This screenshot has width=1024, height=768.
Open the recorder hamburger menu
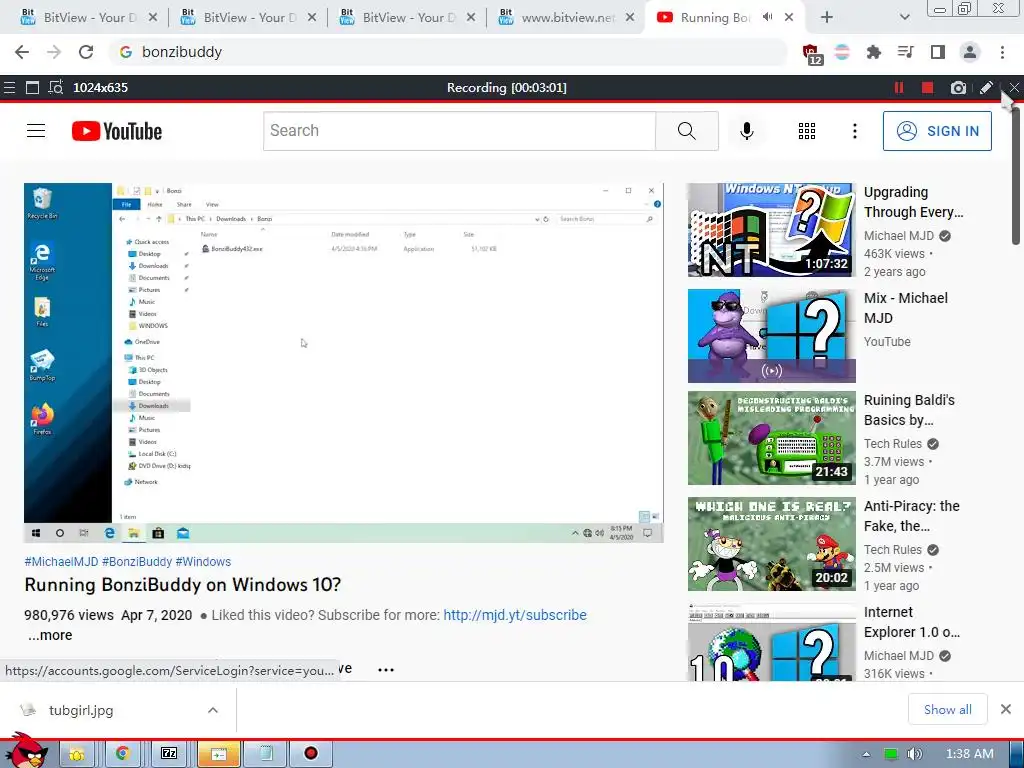(9, 88)
